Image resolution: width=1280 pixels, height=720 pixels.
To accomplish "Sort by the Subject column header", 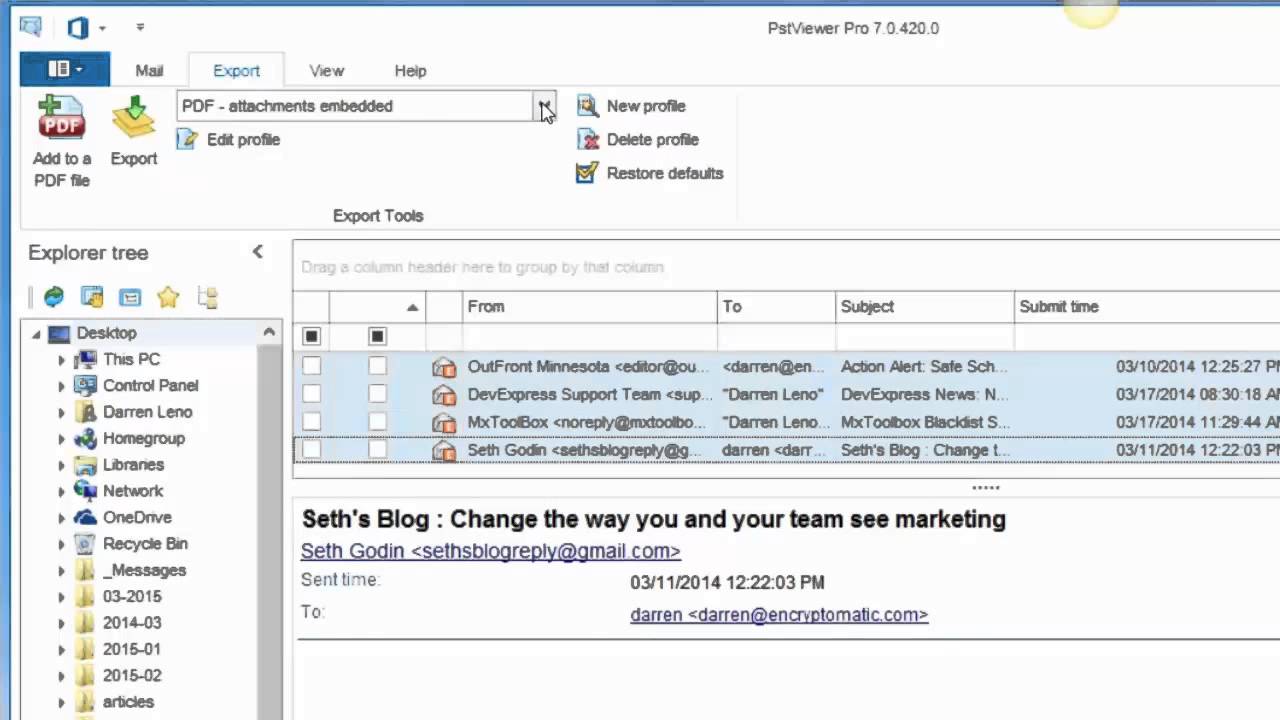I will point(925,307).
